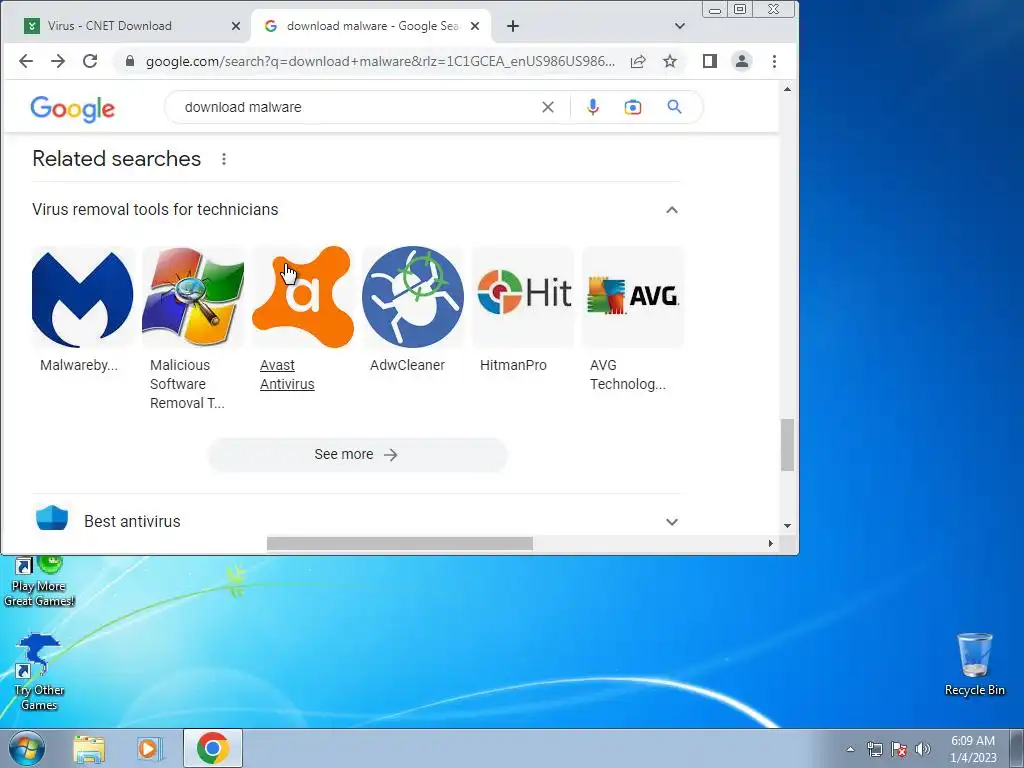Start a voice search with the microphone
Viewport: 1024px width, 768px height.
592,107
